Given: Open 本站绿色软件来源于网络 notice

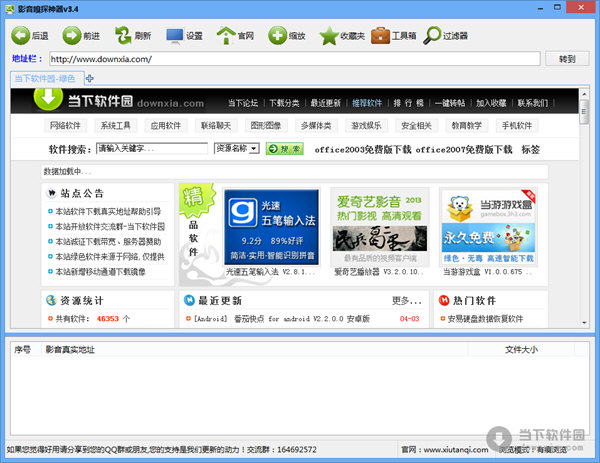Looking at the screenshot, I should pos(110,256).
